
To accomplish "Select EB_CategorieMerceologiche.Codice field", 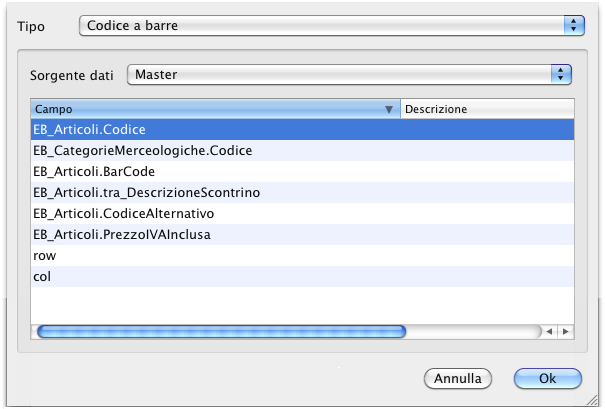I will pos(142,151).
